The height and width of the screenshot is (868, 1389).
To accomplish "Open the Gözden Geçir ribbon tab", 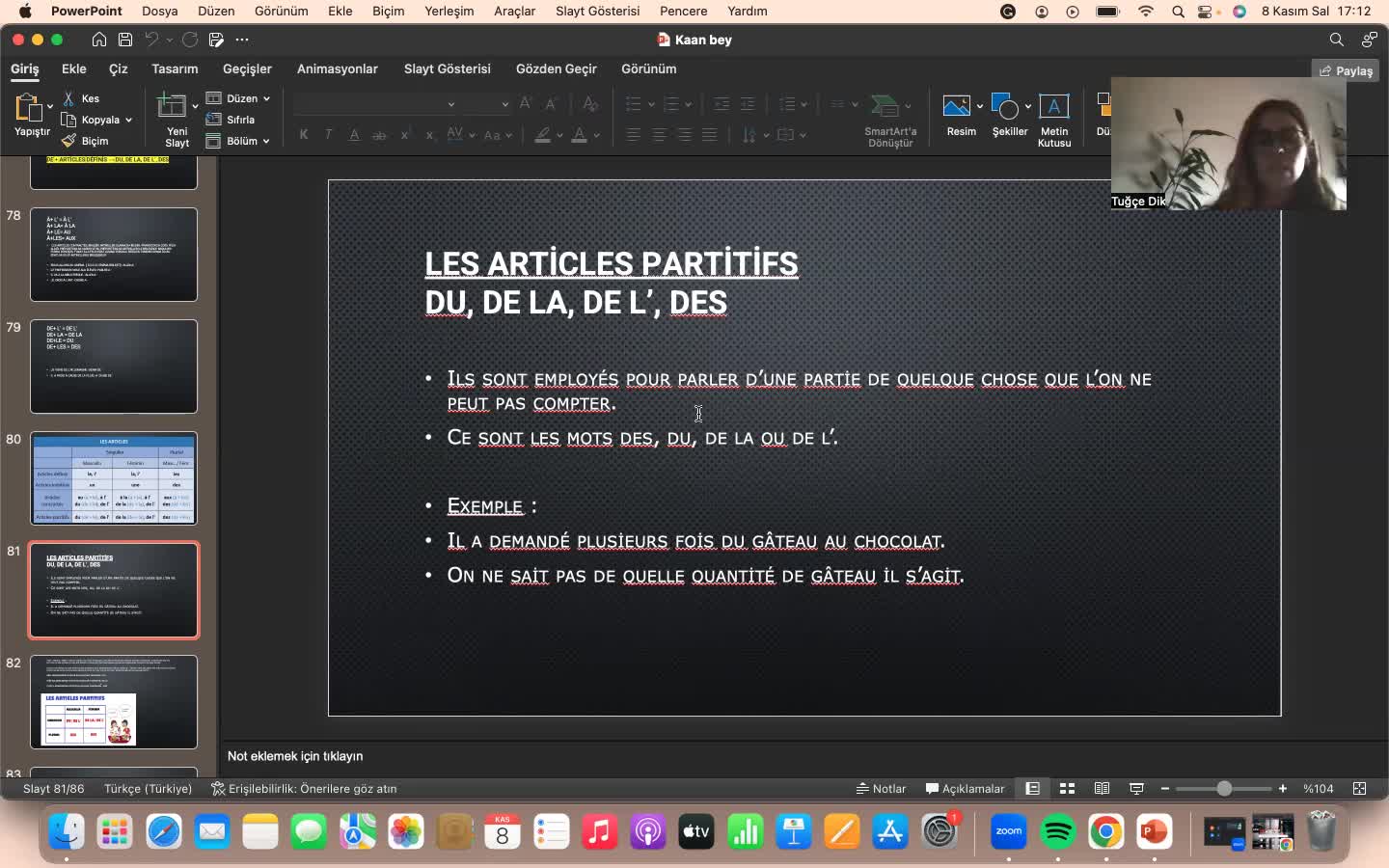I will pyautogui.click(x=557, y=68).
